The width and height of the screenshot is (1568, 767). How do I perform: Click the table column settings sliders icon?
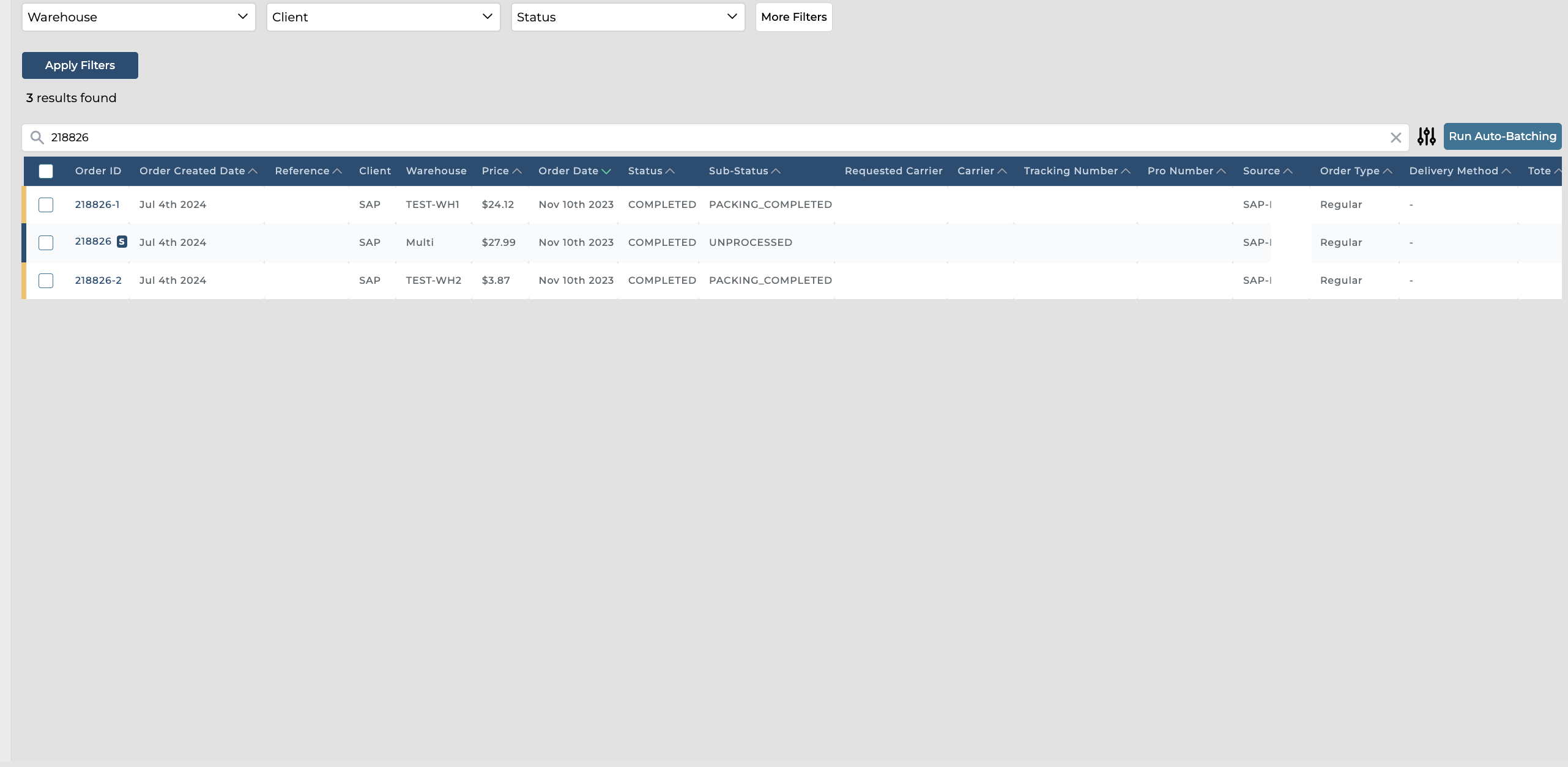(1426, 136)
